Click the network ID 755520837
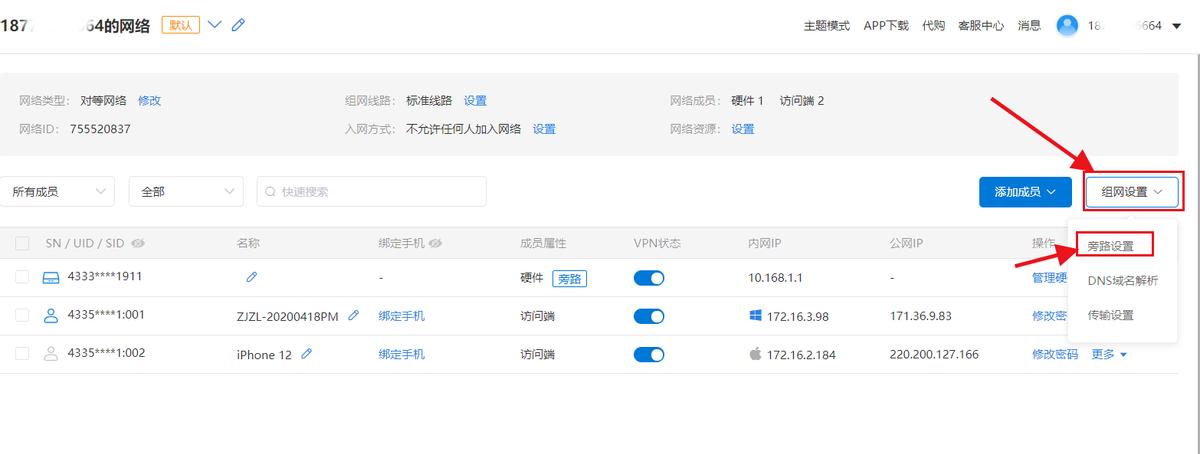Image resolution: width=1200 pixels, height=454 pixels. click(x=100, y=129)
